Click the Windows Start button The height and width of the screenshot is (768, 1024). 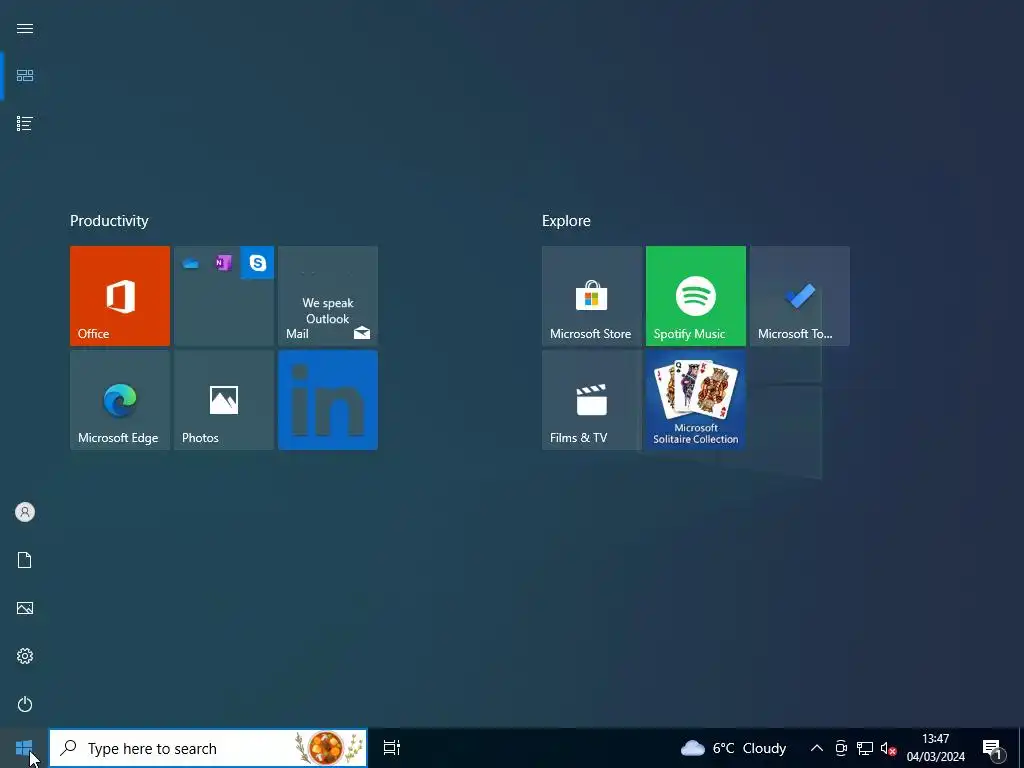[x=24, y=748]
